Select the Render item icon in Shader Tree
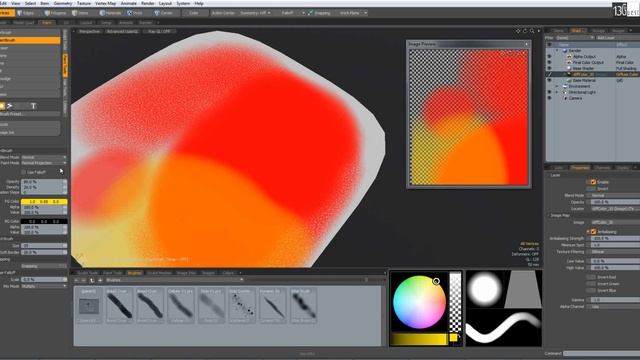640x360 pixels. 564,51
